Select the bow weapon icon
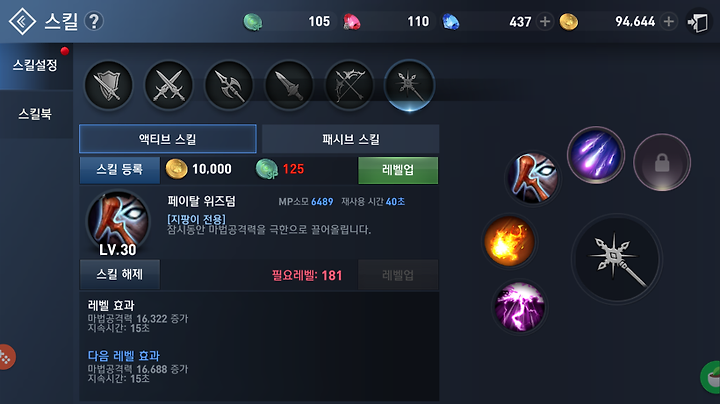 point(349,85)
